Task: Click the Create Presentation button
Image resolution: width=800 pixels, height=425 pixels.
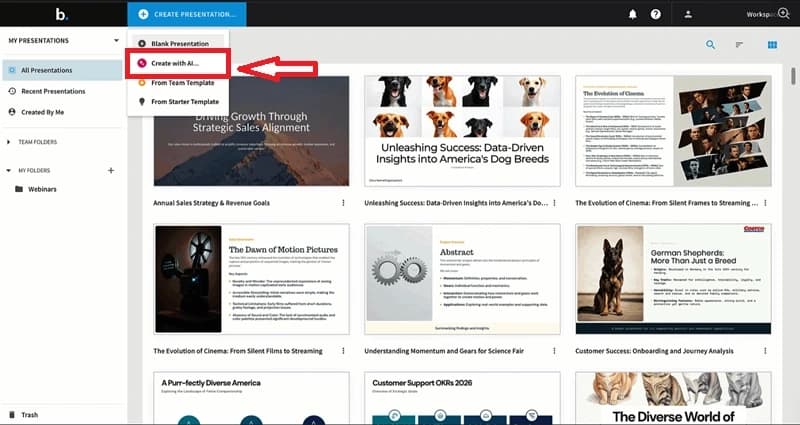Action: [187, 14]
